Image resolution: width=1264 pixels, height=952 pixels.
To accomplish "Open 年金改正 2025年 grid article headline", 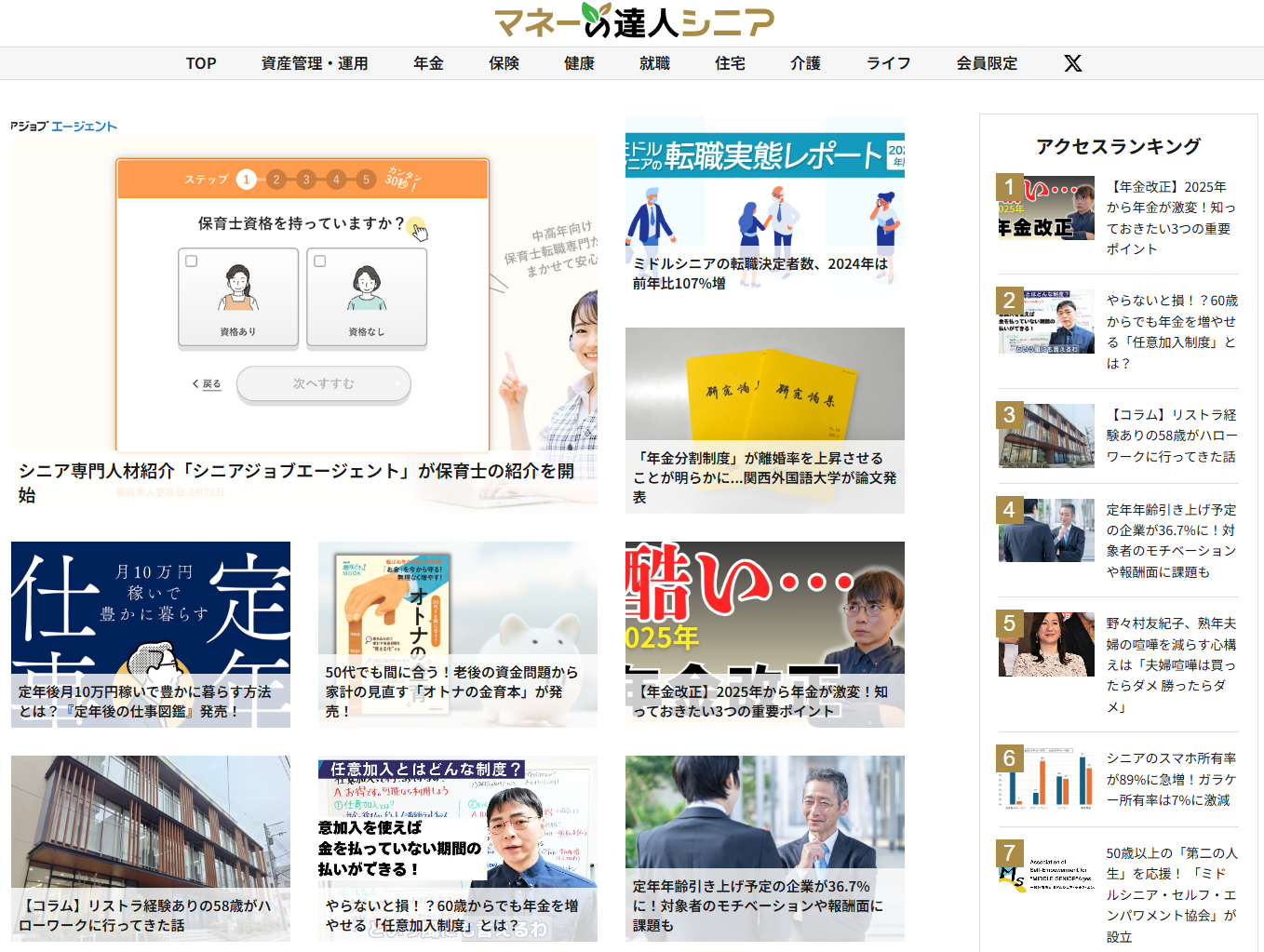I will [x=760, y=702].
